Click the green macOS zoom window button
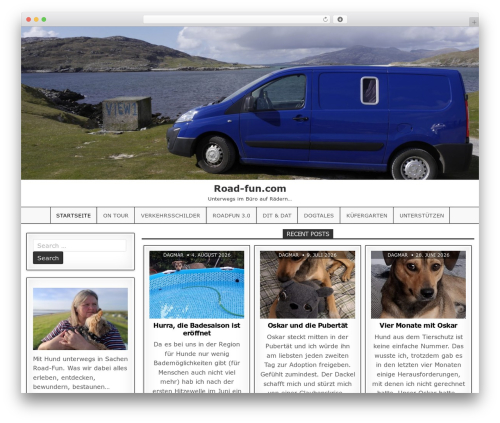 44,19
